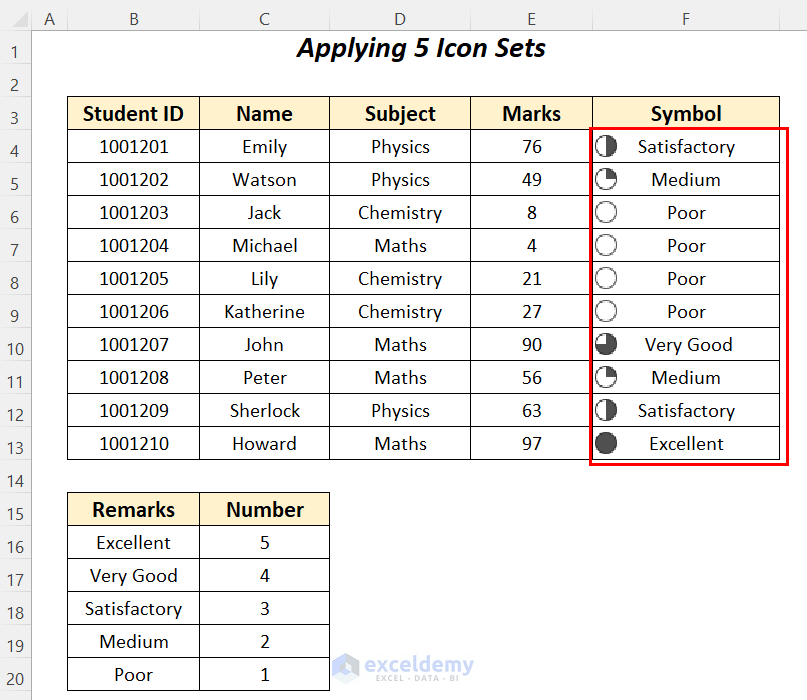This screenshot has height=700, width=807.
Task: Click the full black circle icon in Howard's row
Action: (x=606, y=444)
